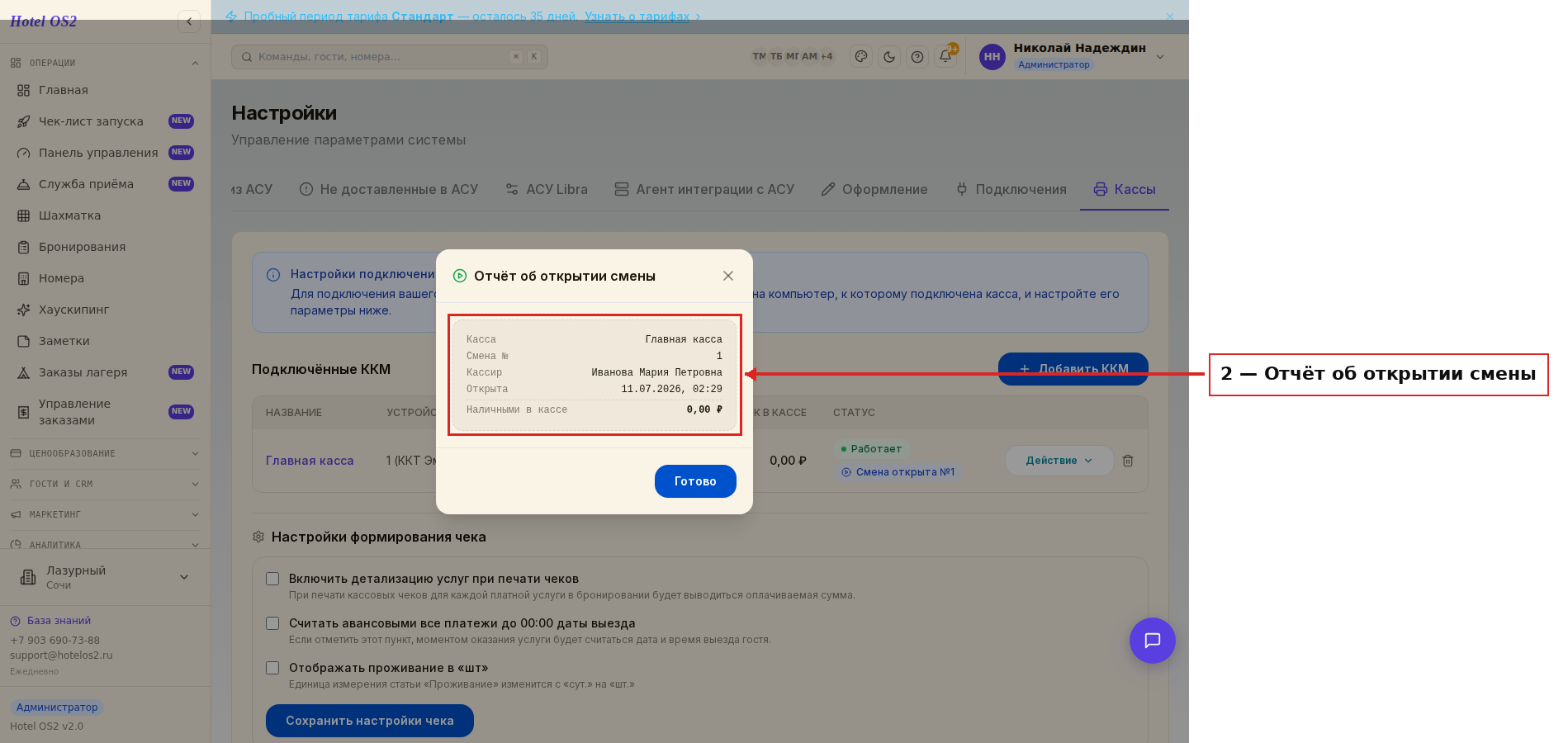Switch to the Подключения tab
The image size is (1568, 743).
1011,189
